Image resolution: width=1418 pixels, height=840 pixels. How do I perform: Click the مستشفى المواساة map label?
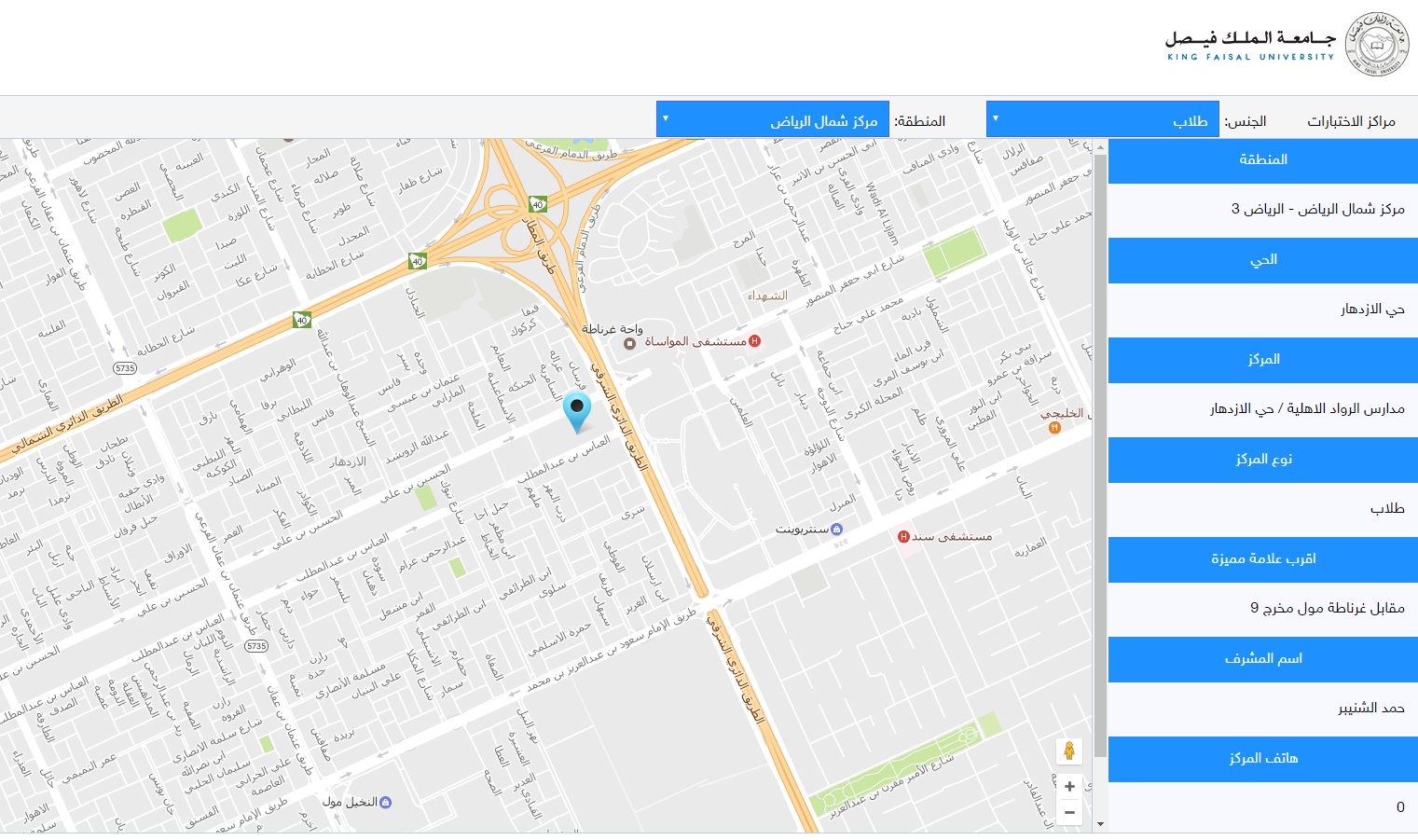click(x=695, y=341)
